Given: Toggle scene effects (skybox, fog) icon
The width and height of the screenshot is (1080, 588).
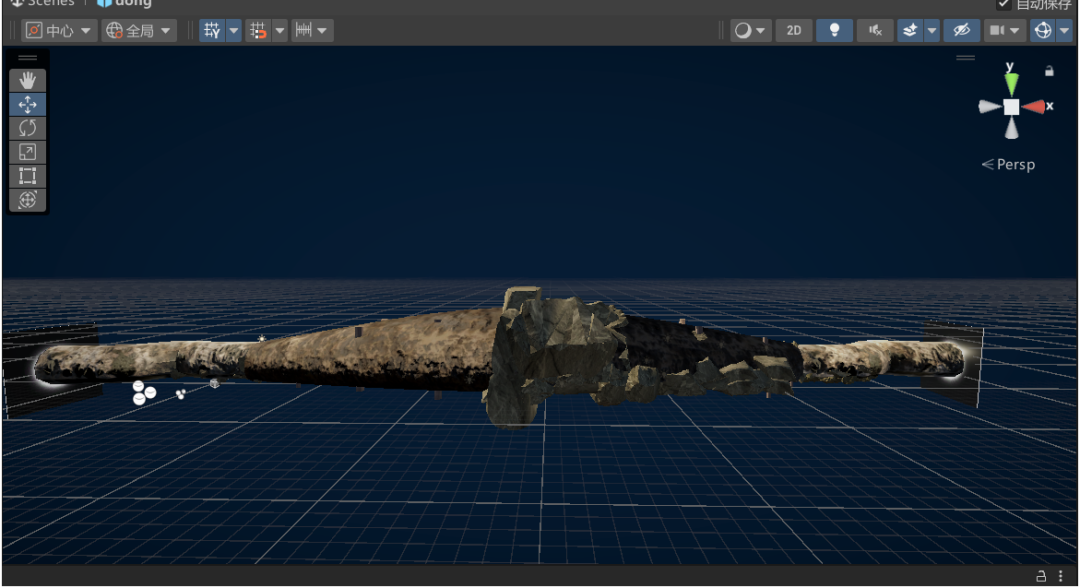Looking at the screenshot, I should click(x=910, y=30).
